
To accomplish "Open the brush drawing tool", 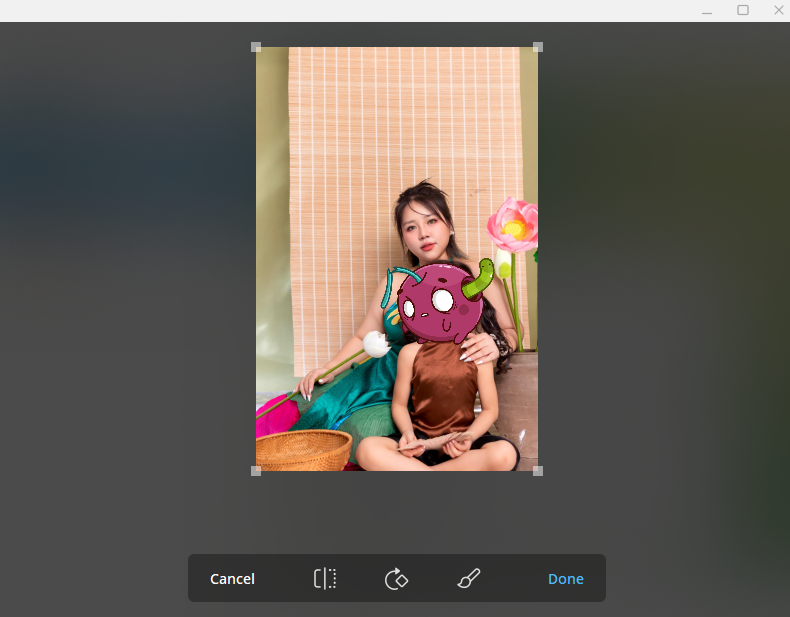I will [468, 578].
